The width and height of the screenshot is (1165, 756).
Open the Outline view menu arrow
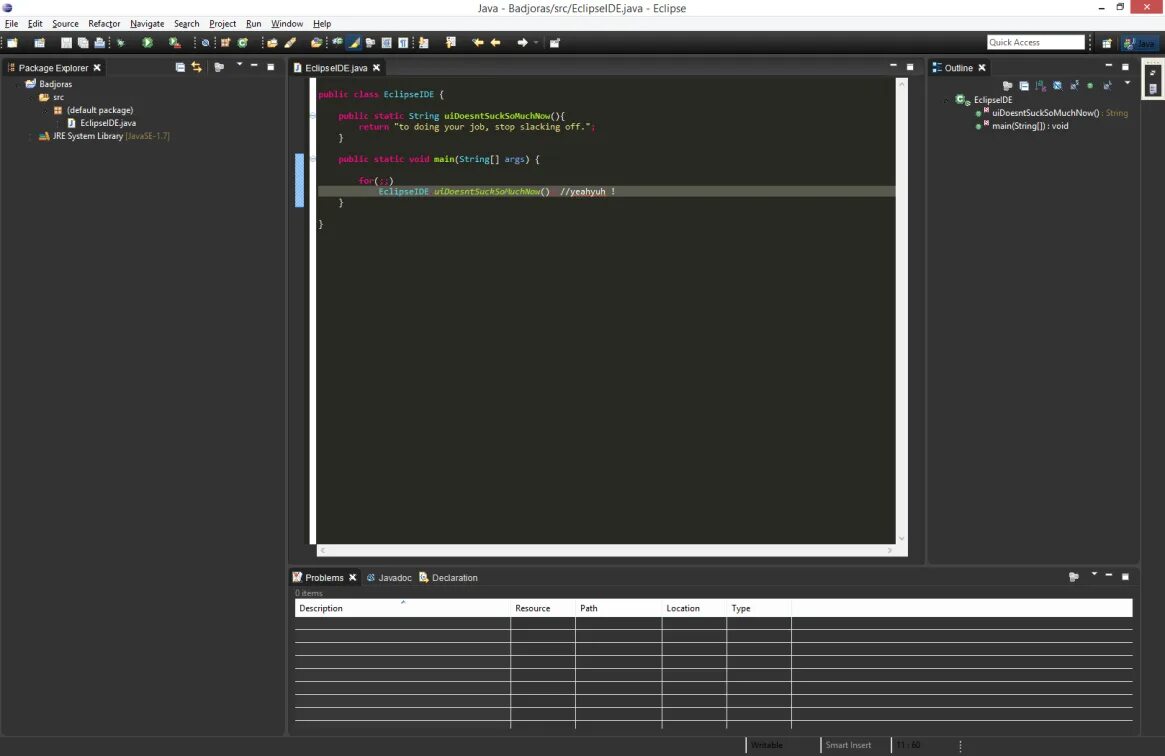pos(1127,82)
